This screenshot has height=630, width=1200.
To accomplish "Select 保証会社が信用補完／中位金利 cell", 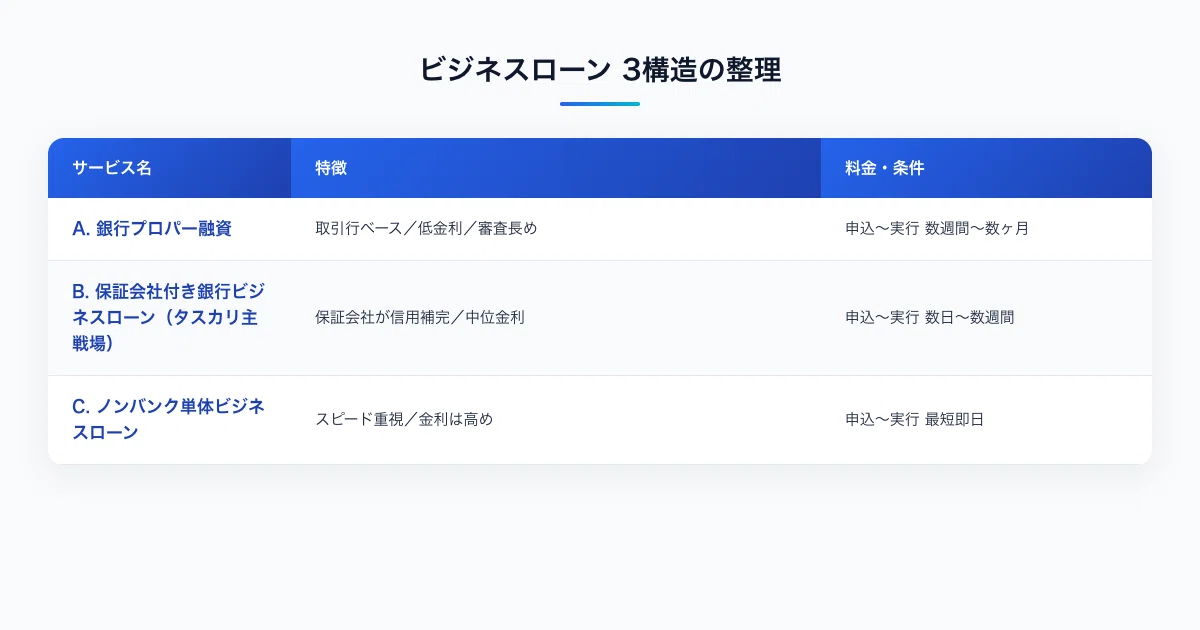I will (420, 317).
